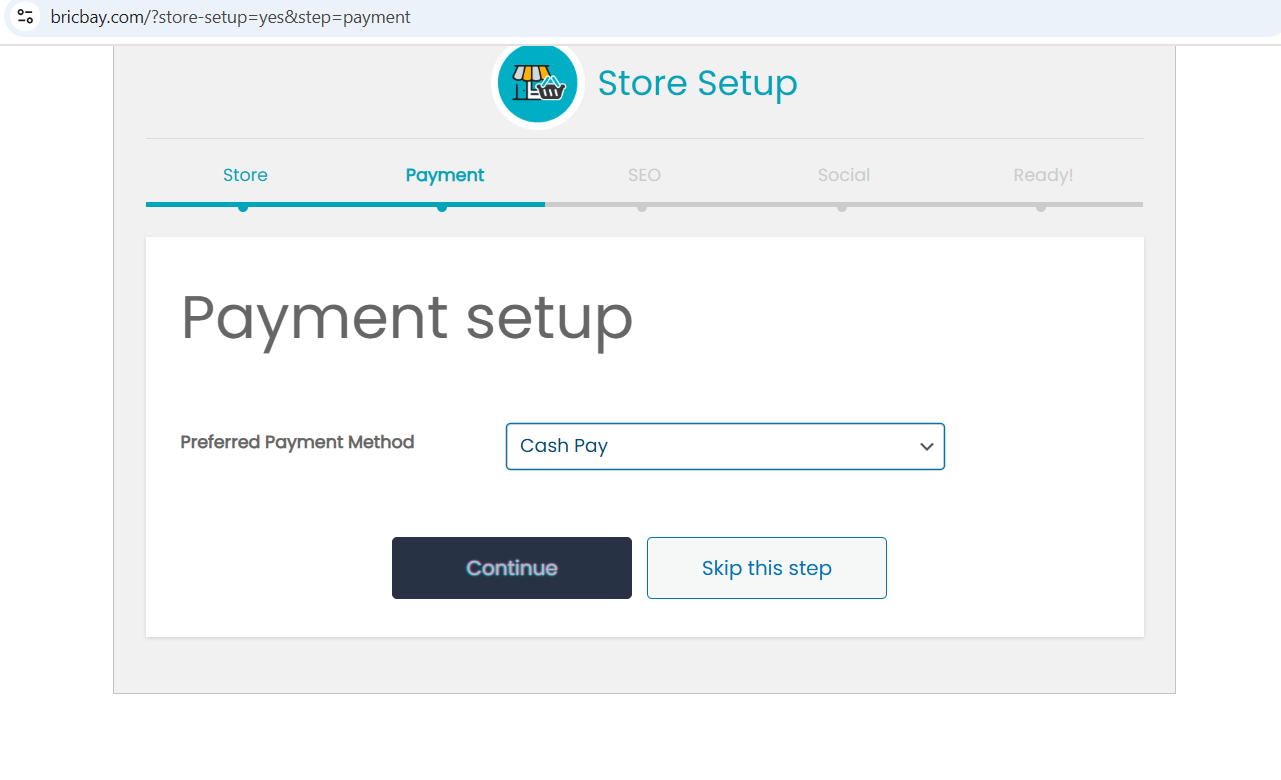The height and width of the screenshot is (780, 1281).
Task: Click the dot marker under Ready! step
Action: 1041,207
